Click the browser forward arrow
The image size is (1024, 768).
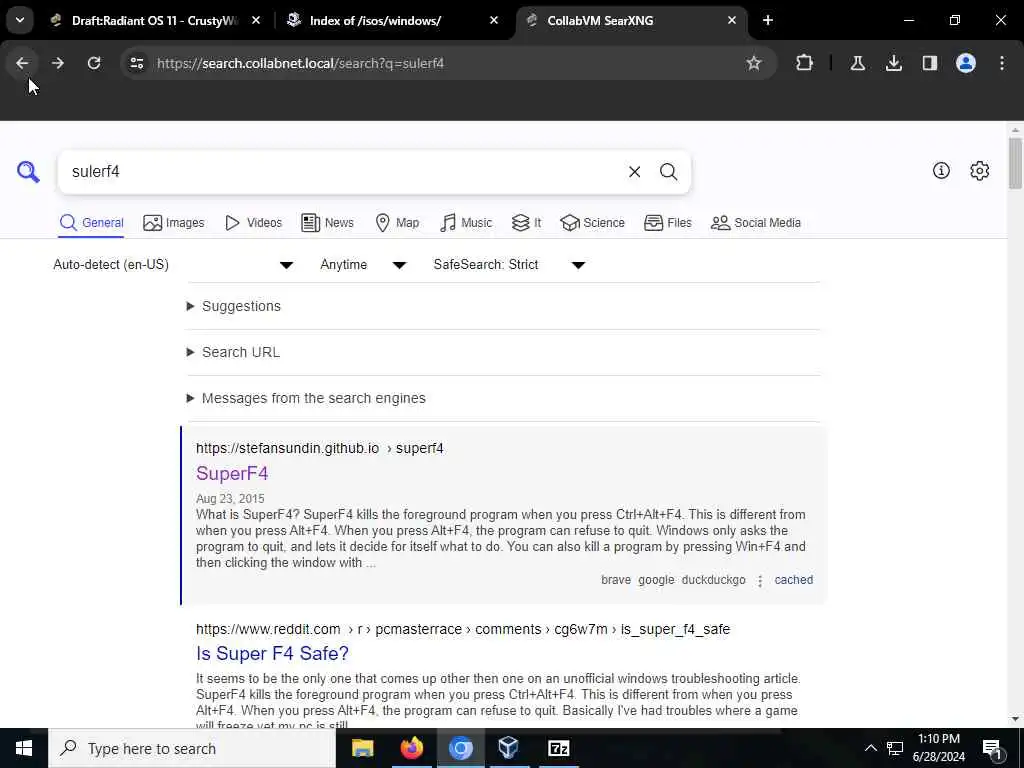point(57,63)
